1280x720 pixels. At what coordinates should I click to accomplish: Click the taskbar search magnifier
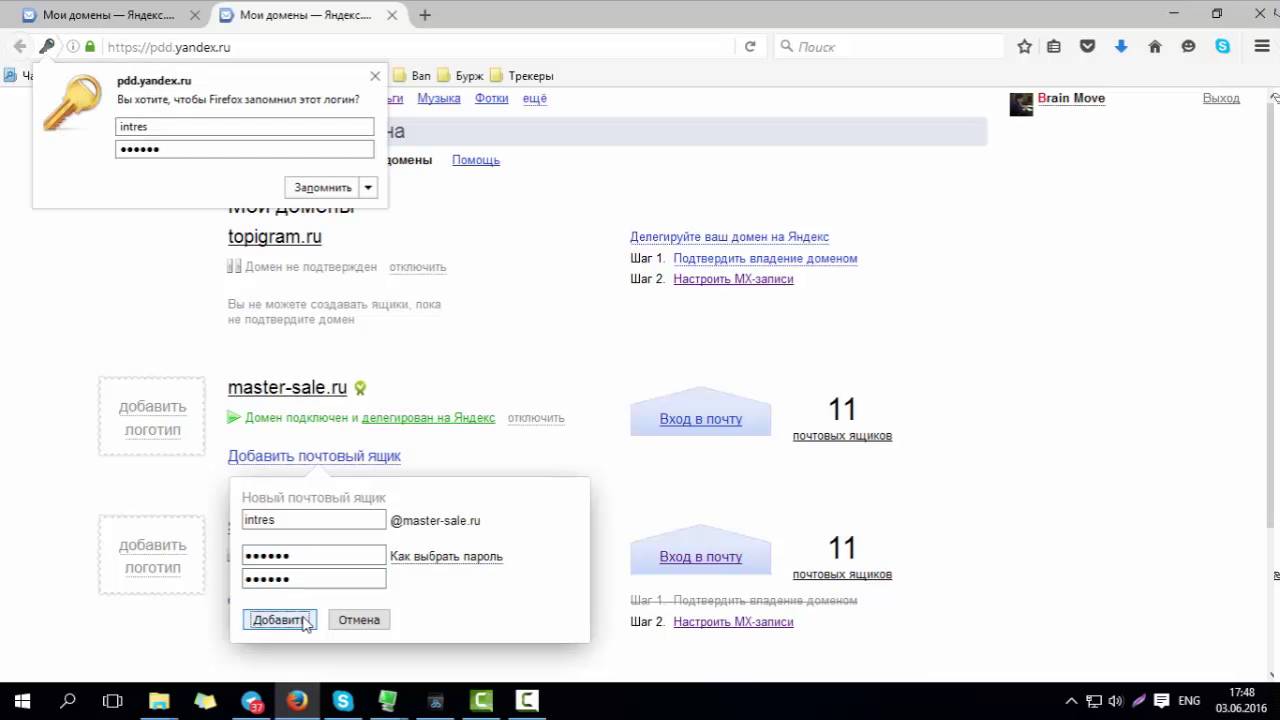(x=68, y=701)
